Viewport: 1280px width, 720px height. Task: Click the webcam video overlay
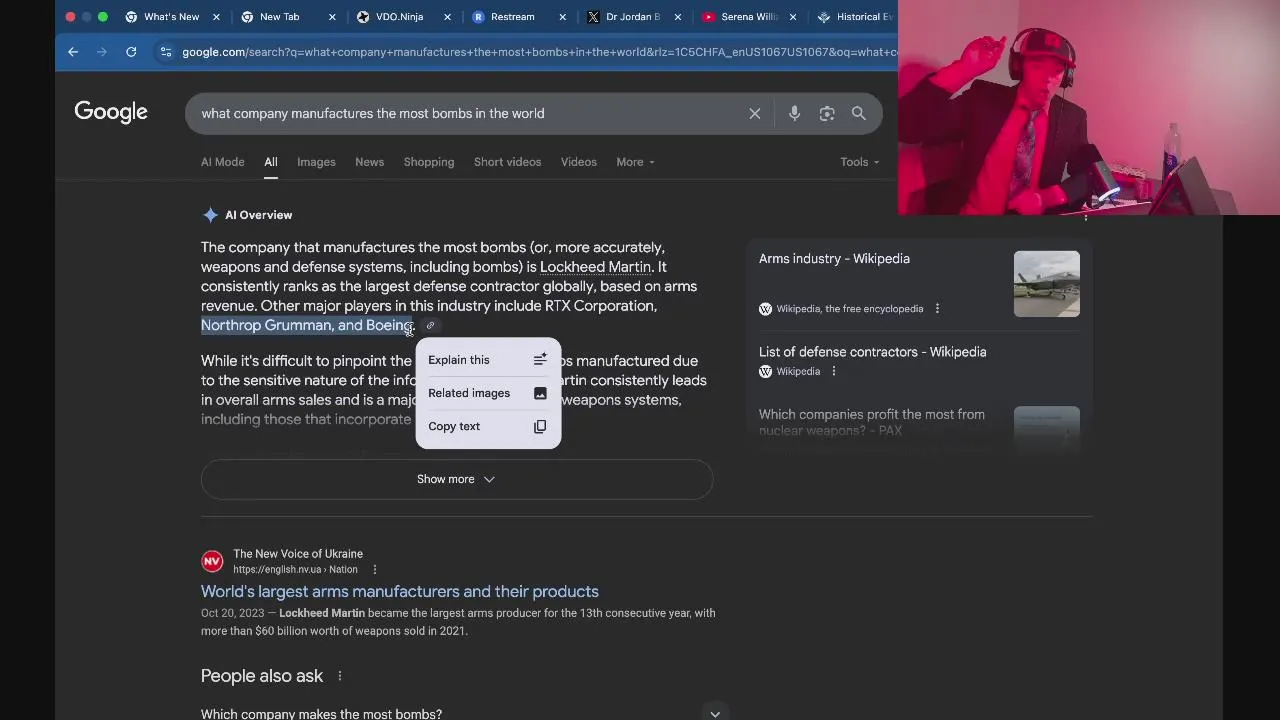[x=1089, y=108]
